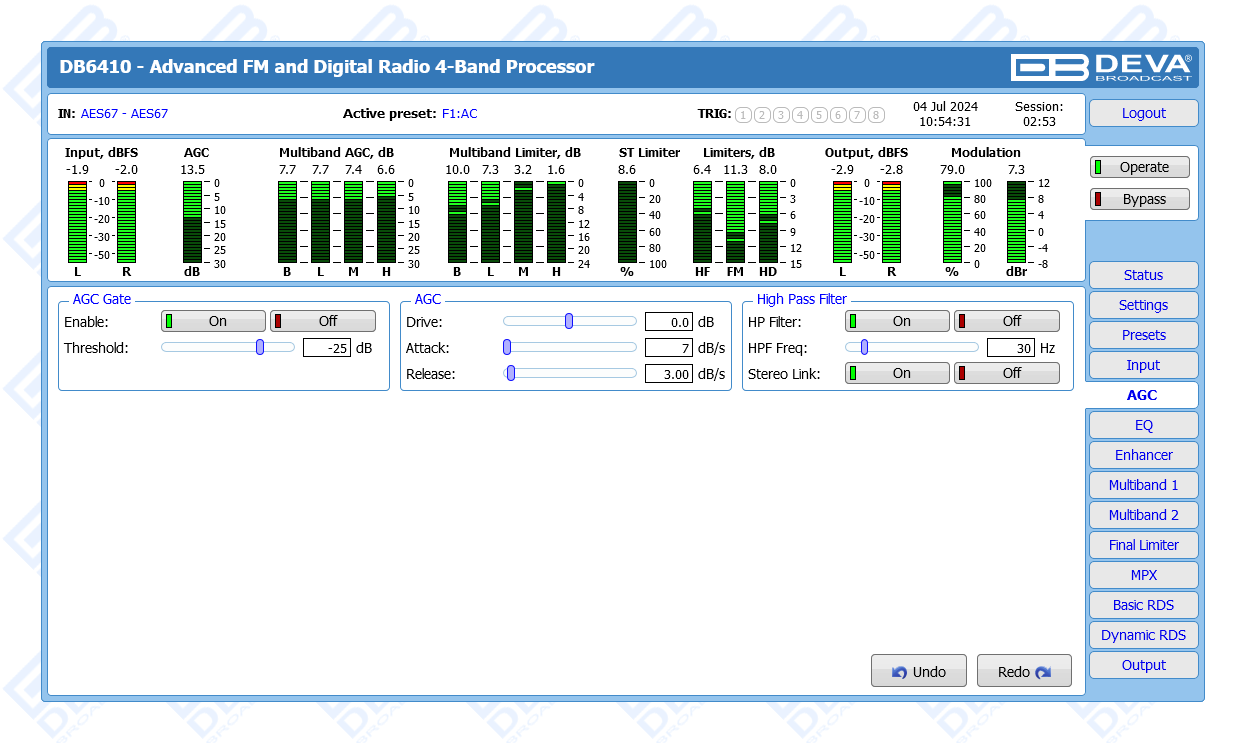This screenshot has height=743, width=1246.
Task: Click the DEVA Broadcast logo
Action: coord(1101,67)
